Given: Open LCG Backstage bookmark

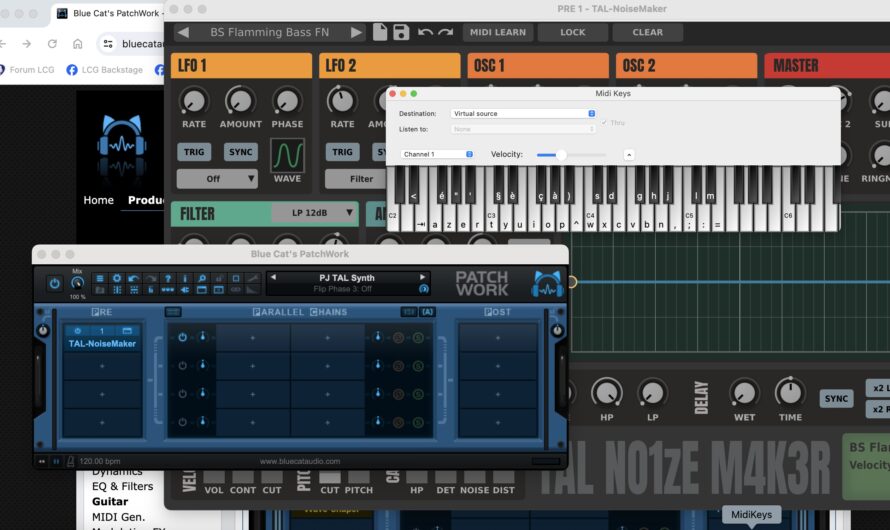Looking at the screenshot, I should 105,70.
